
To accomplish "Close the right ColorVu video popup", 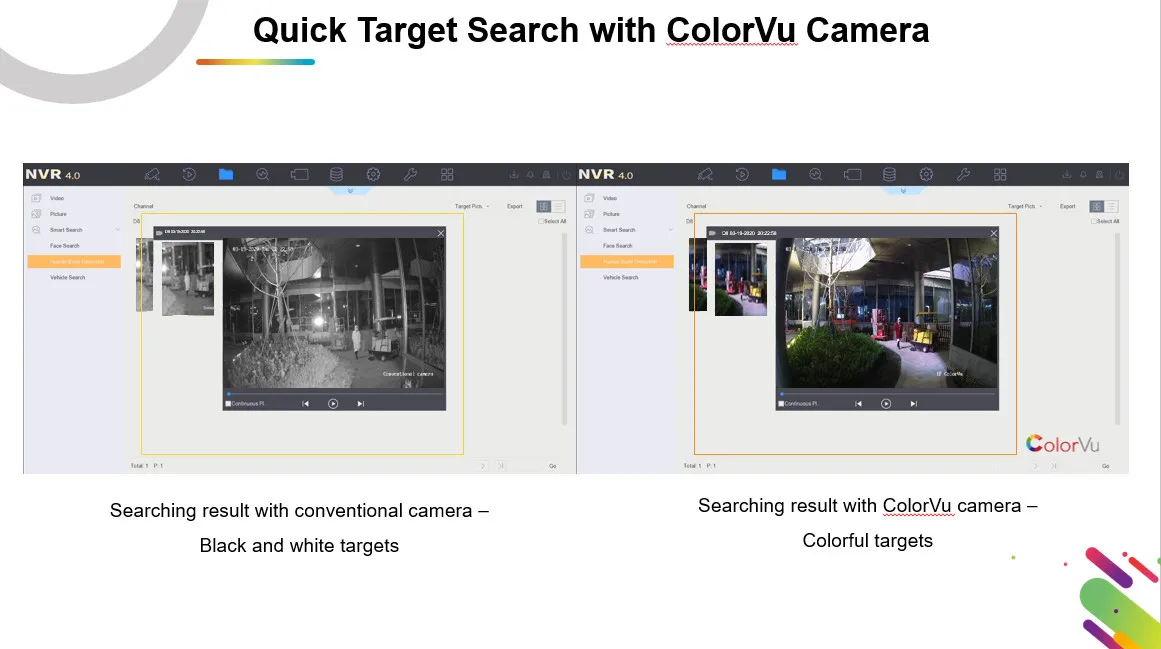I will [x=994, y=233].
